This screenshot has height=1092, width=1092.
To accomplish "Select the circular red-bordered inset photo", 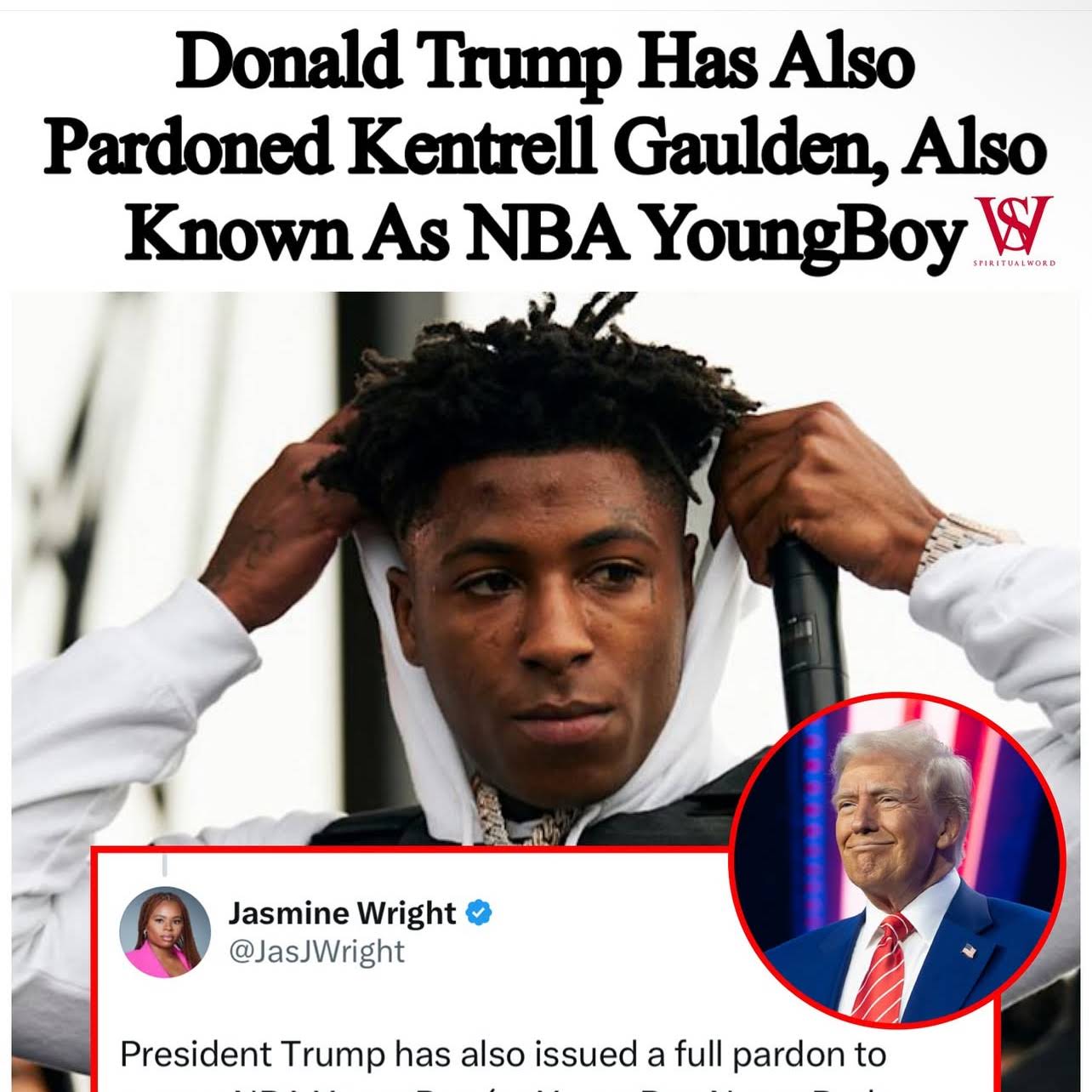I will click(x=898, y=861).
